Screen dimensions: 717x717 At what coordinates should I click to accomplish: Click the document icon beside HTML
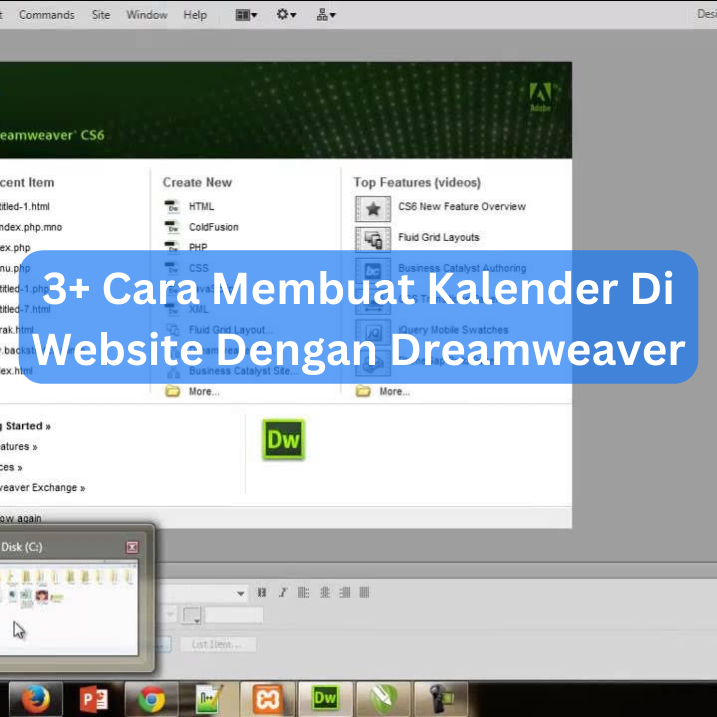[172, 206]
